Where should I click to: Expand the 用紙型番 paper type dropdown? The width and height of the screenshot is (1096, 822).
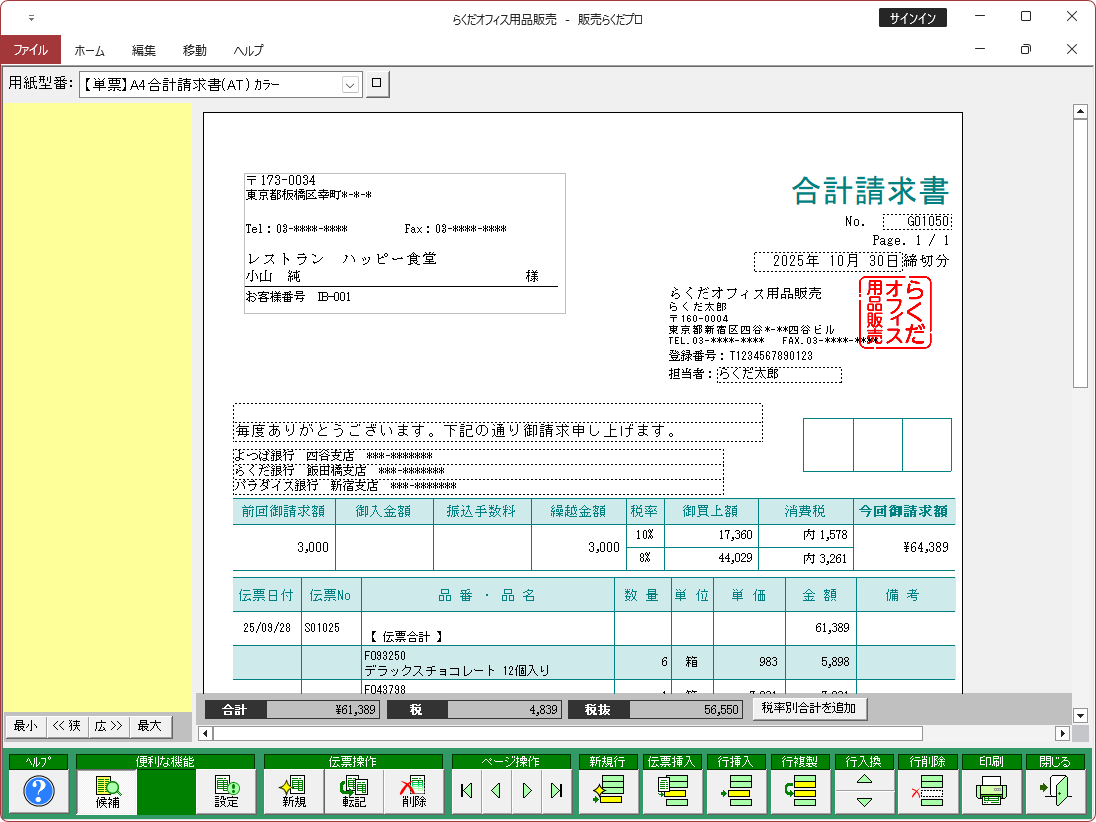[350, 85]
